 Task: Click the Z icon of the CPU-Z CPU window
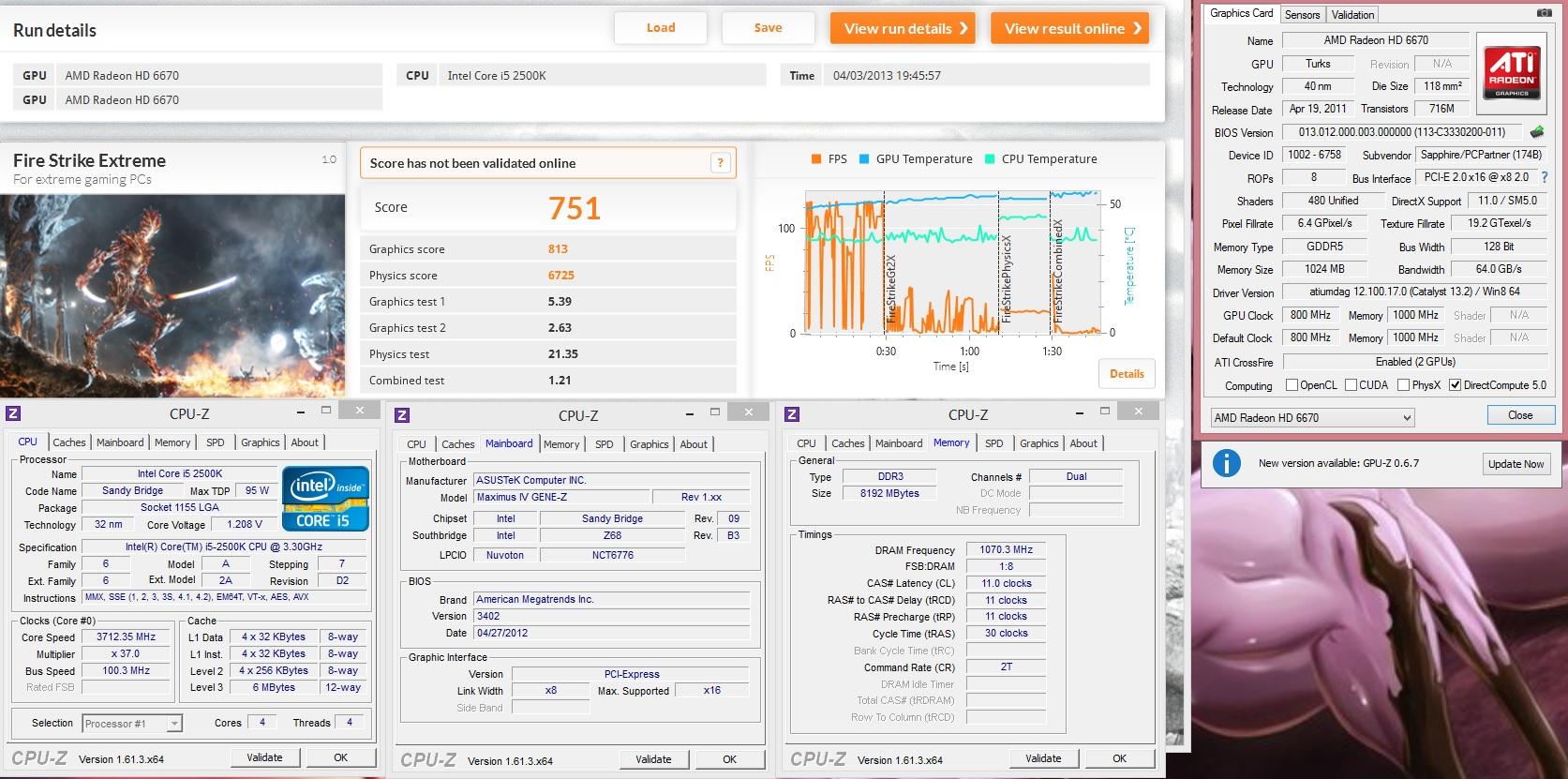pyautogui.click(x=13, y=413)
